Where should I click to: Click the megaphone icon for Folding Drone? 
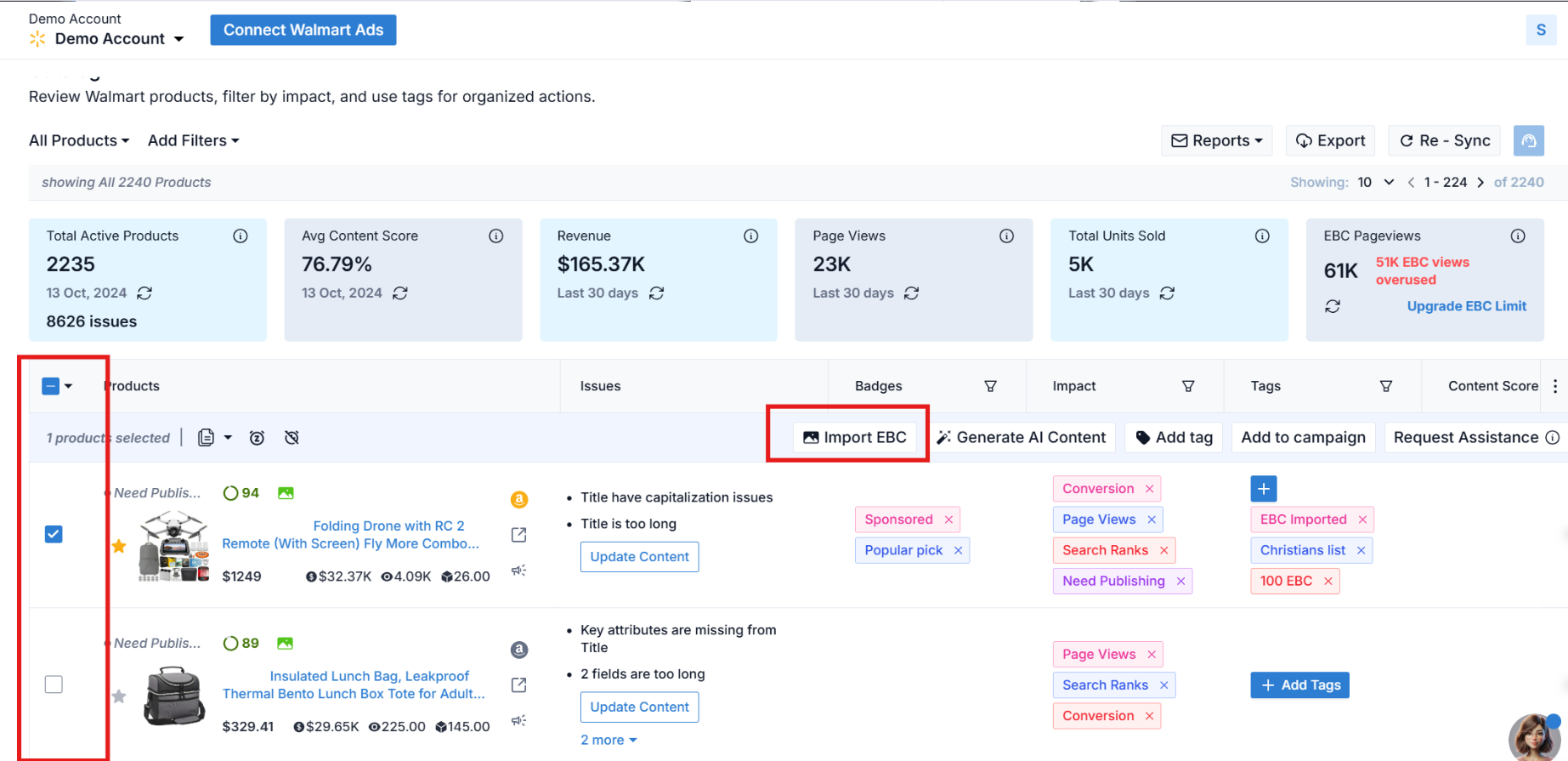pyautogui.click(x=519, y=571)
